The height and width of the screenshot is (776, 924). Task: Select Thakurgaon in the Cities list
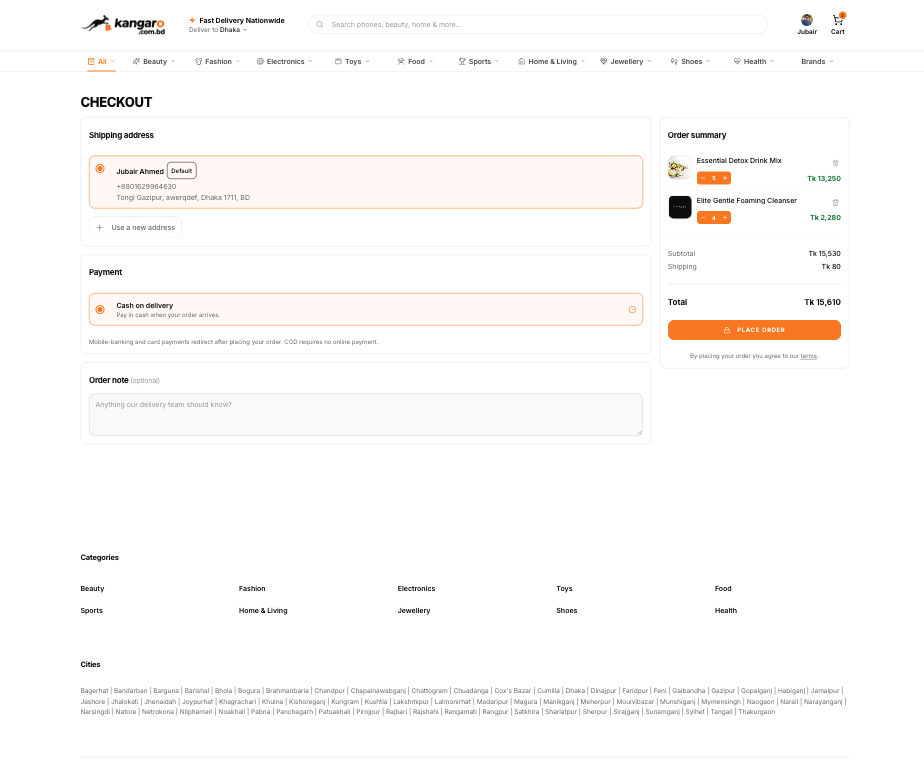click(x=757, y=712)
